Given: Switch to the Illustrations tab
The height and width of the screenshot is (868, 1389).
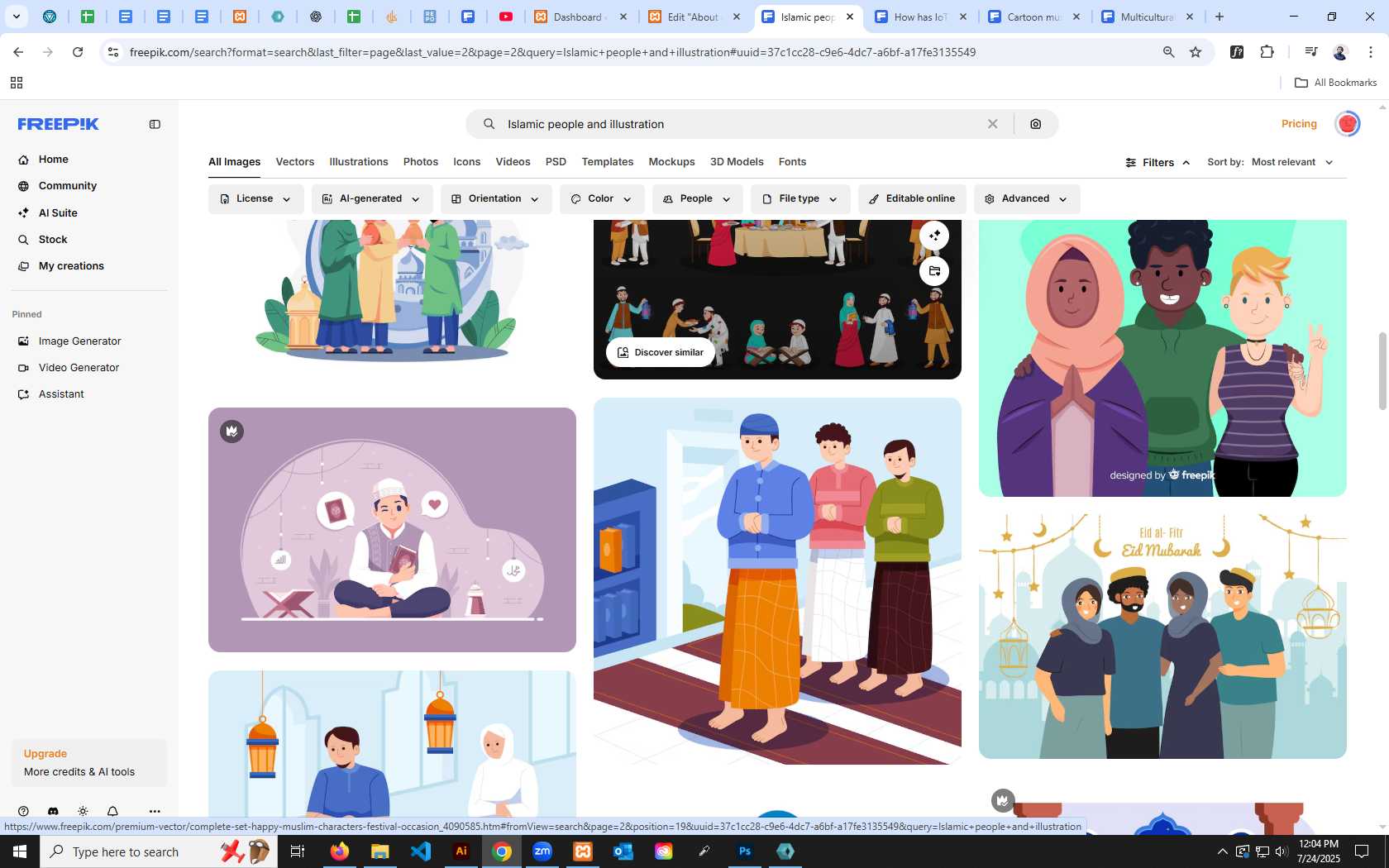Looking at the screenshot, I should (359, 162).
